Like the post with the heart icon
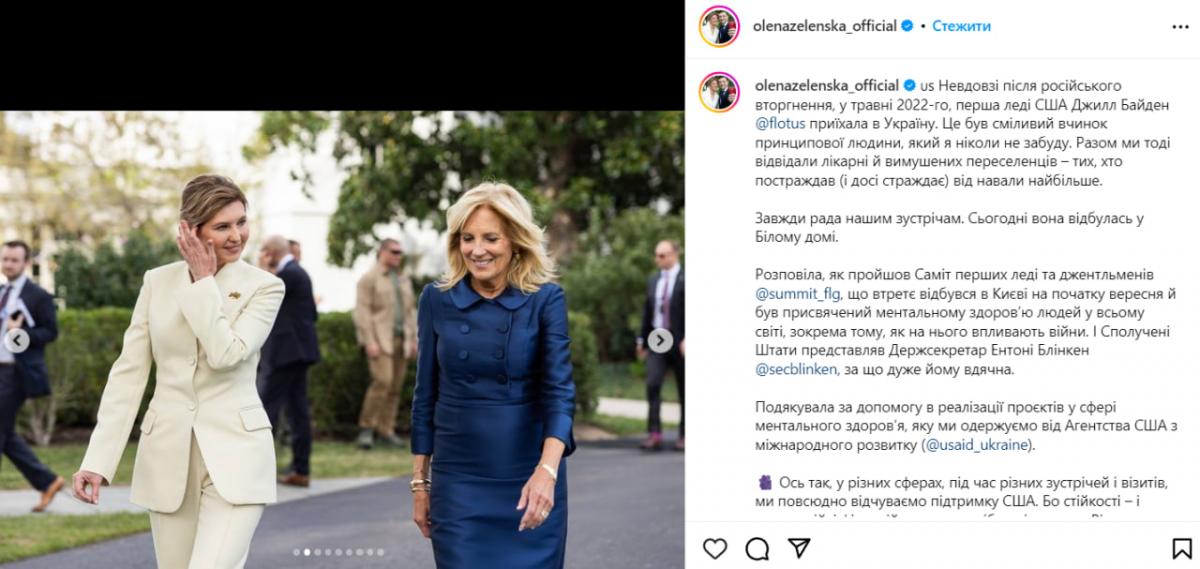1200x569 pixels. (x=715, y=547)
